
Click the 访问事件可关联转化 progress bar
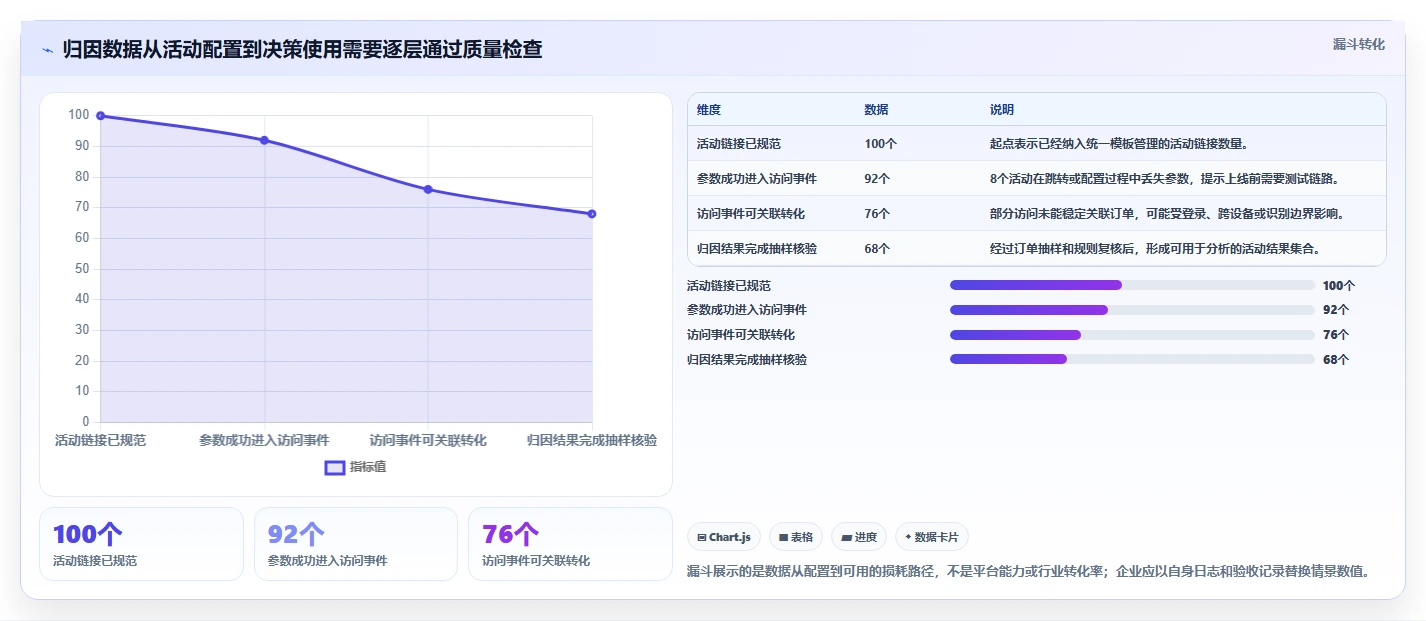coord(1132,335)
